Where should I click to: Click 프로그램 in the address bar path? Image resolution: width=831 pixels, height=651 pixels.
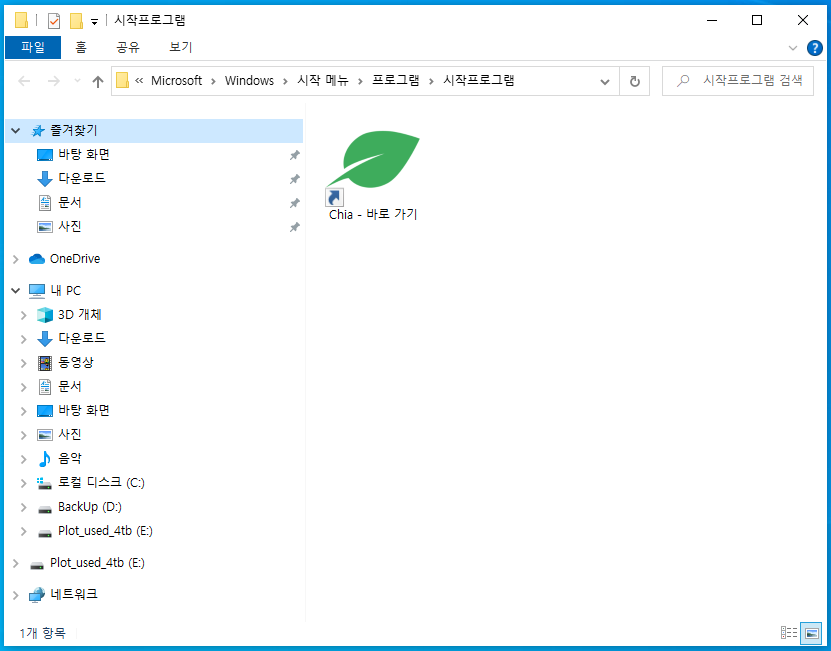point(395,81)
